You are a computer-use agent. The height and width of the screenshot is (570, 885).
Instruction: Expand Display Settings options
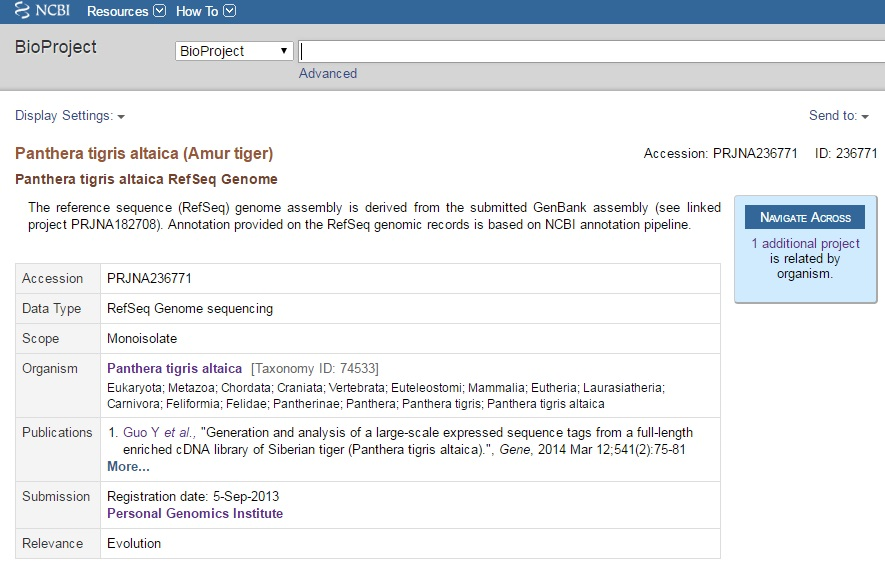70,116
